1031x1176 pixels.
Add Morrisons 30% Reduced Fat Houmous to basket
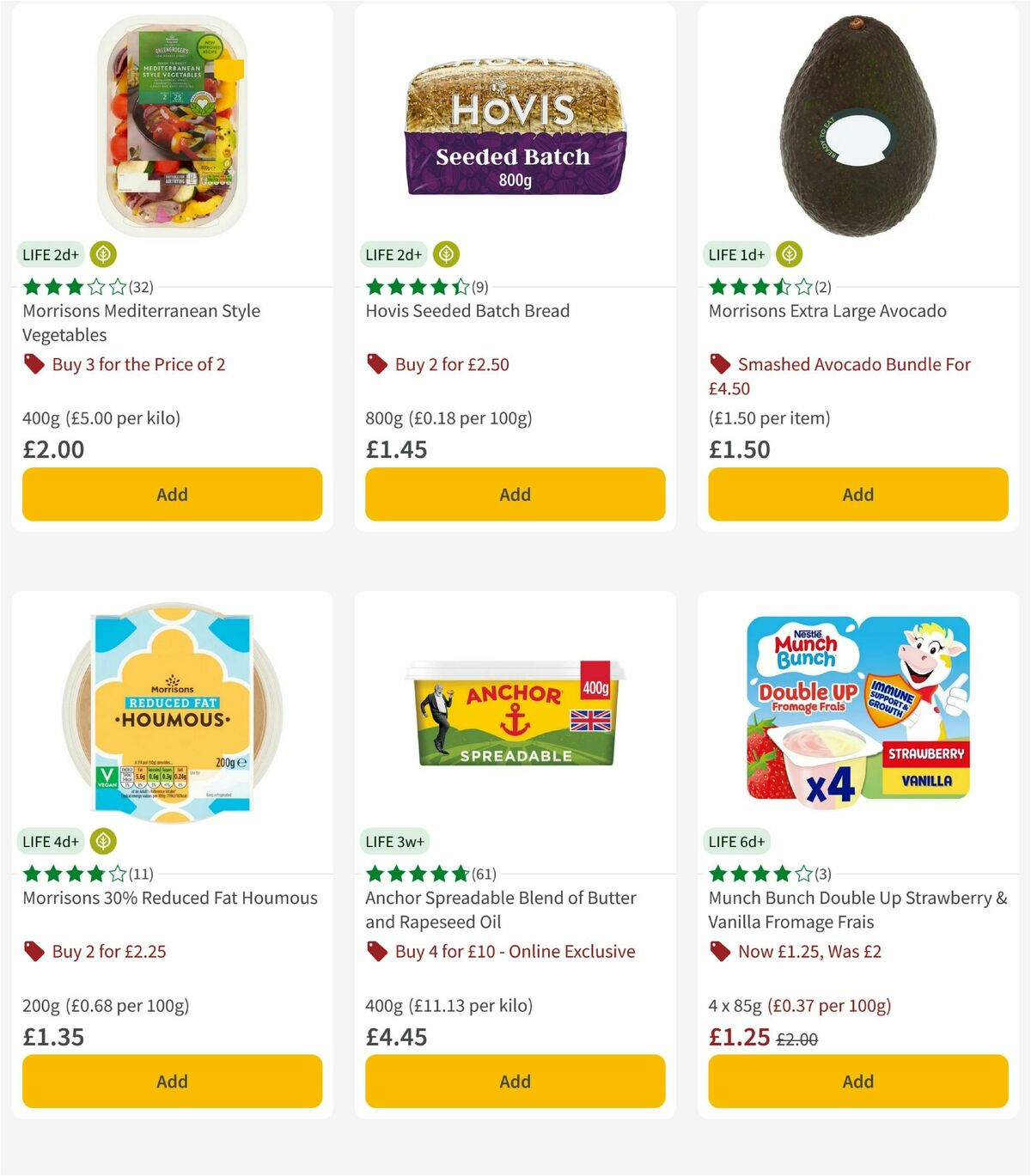coord(172,1081)
